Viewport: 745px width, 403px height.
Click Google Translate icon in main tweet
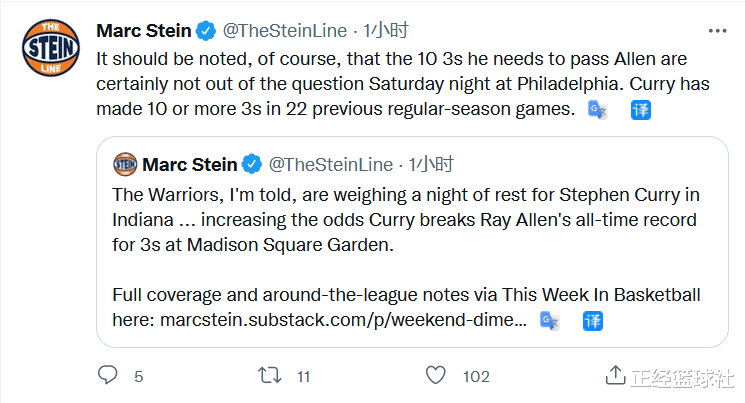597,110
